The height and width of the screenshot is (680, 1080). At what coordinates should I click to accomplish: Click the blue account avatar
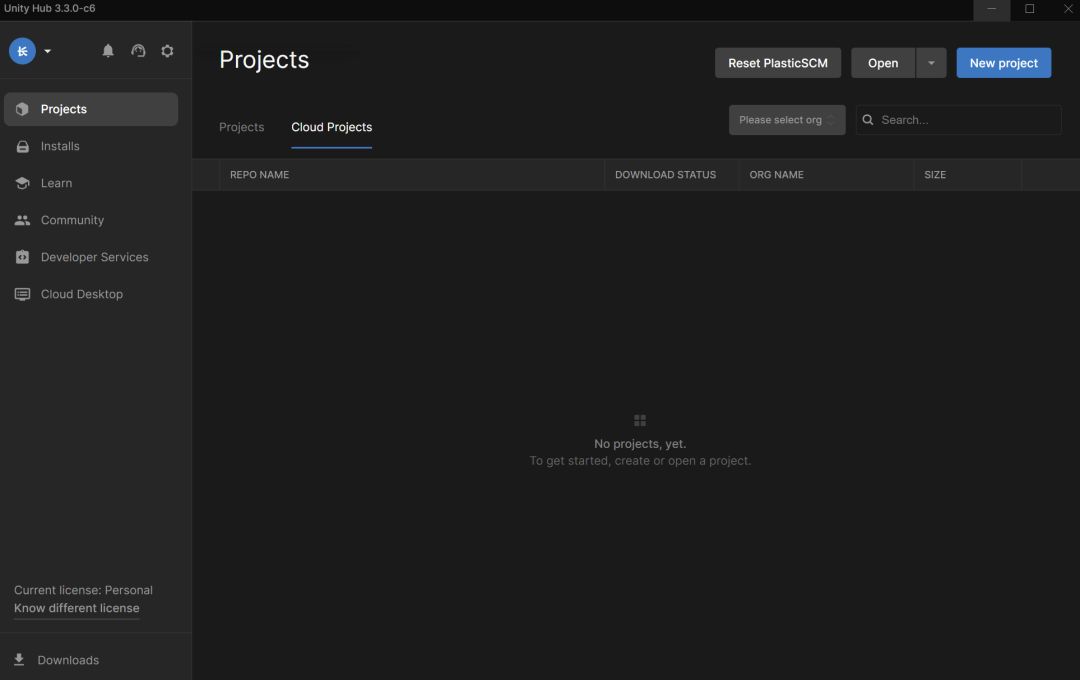22,51
